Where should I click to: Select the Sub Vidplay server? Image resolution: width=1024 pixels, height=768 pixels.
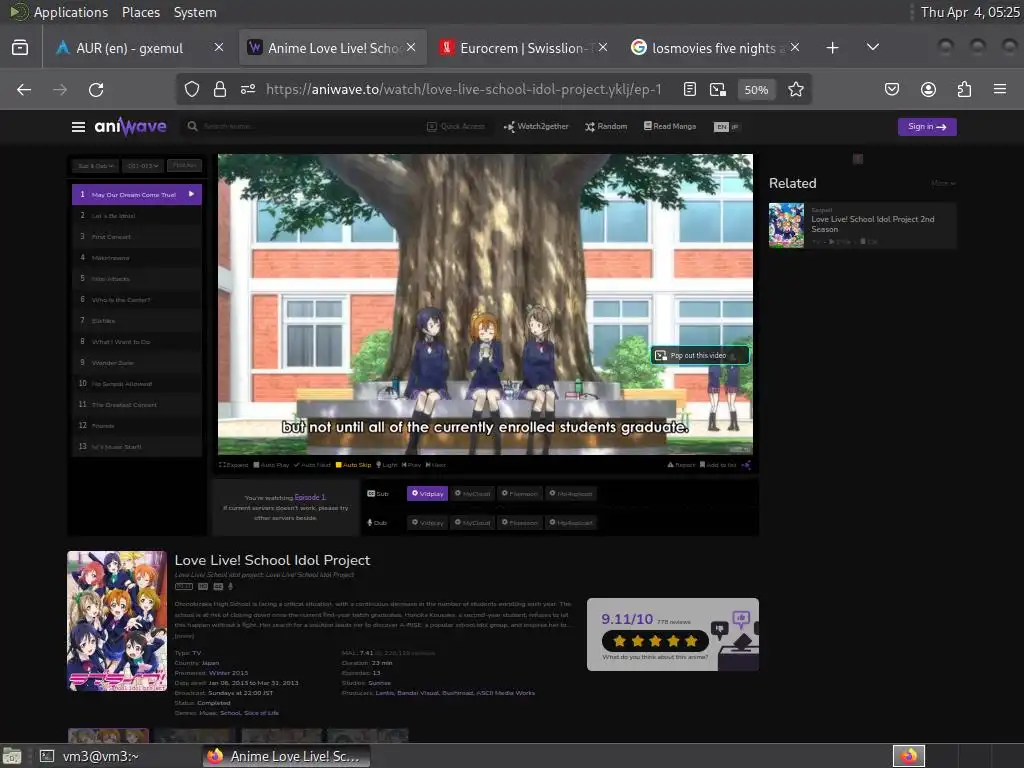coord(427,494)
